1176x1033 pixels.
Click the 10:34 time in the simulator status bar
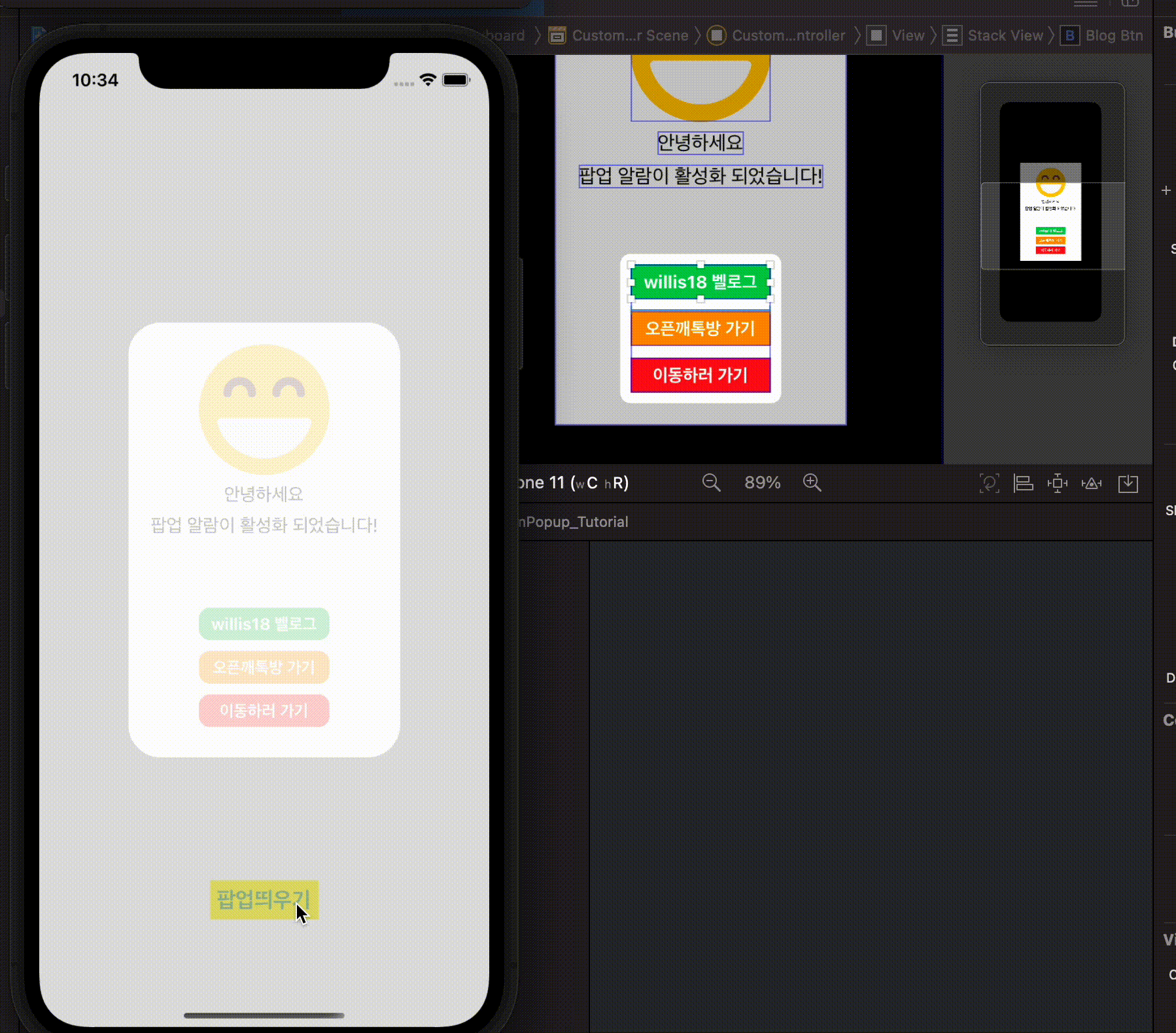(x=95, y=80)
